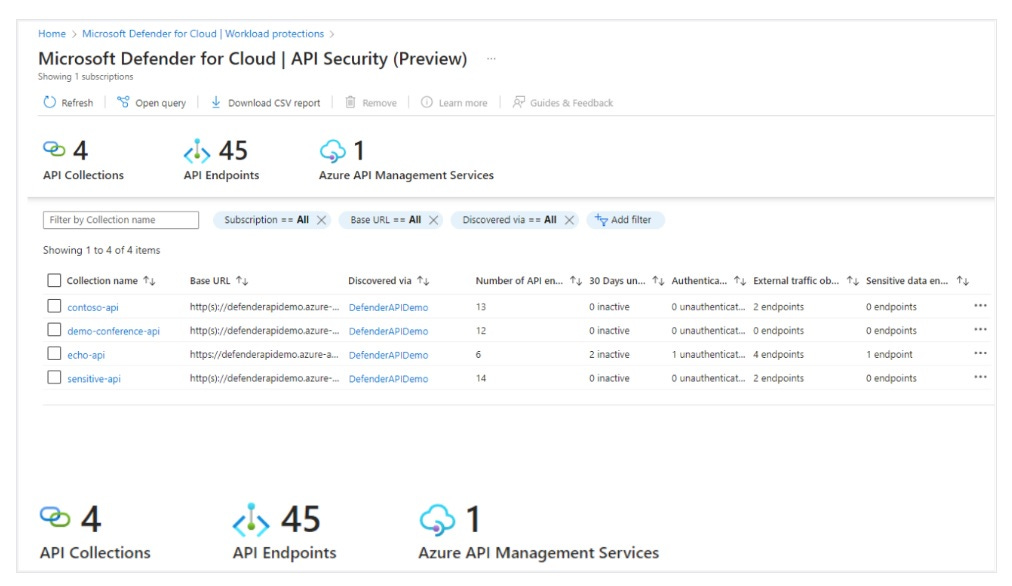Click the Learn more info icon
The image size is (1012, 586).
click(427, 102)
